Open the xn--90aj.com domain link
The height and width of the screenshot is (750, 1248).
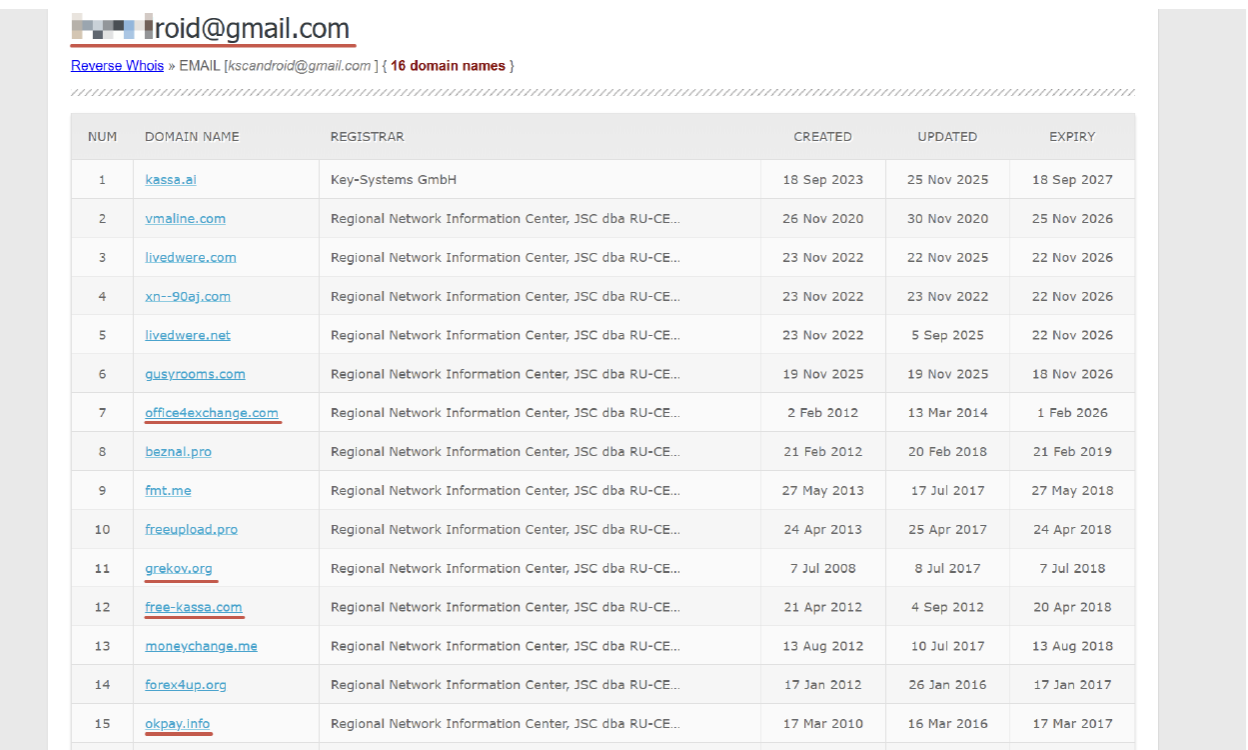coord(187,296)
